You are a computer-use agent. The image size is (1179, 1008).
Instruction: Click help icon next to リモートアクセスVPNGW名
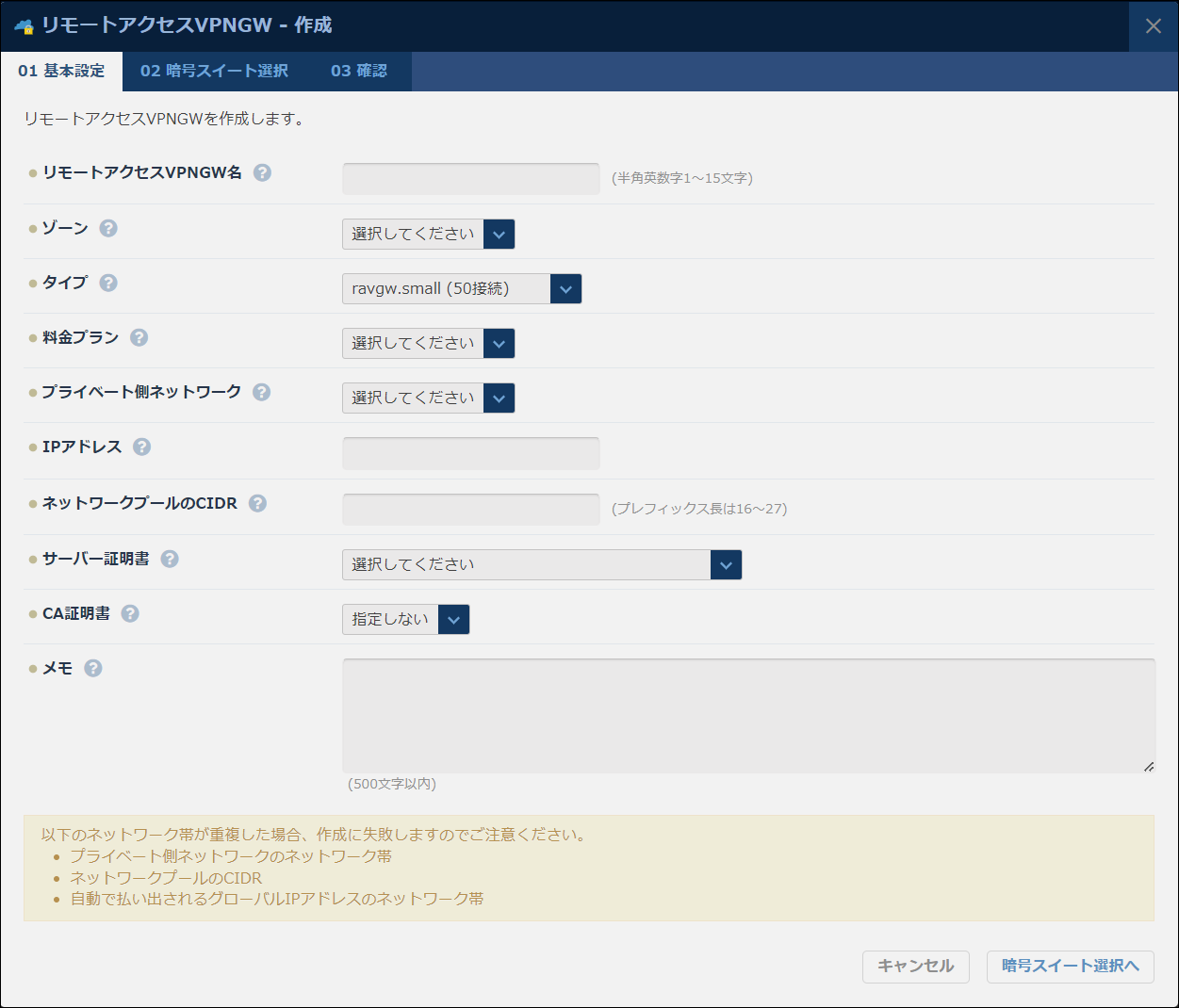tap(262, 172)
